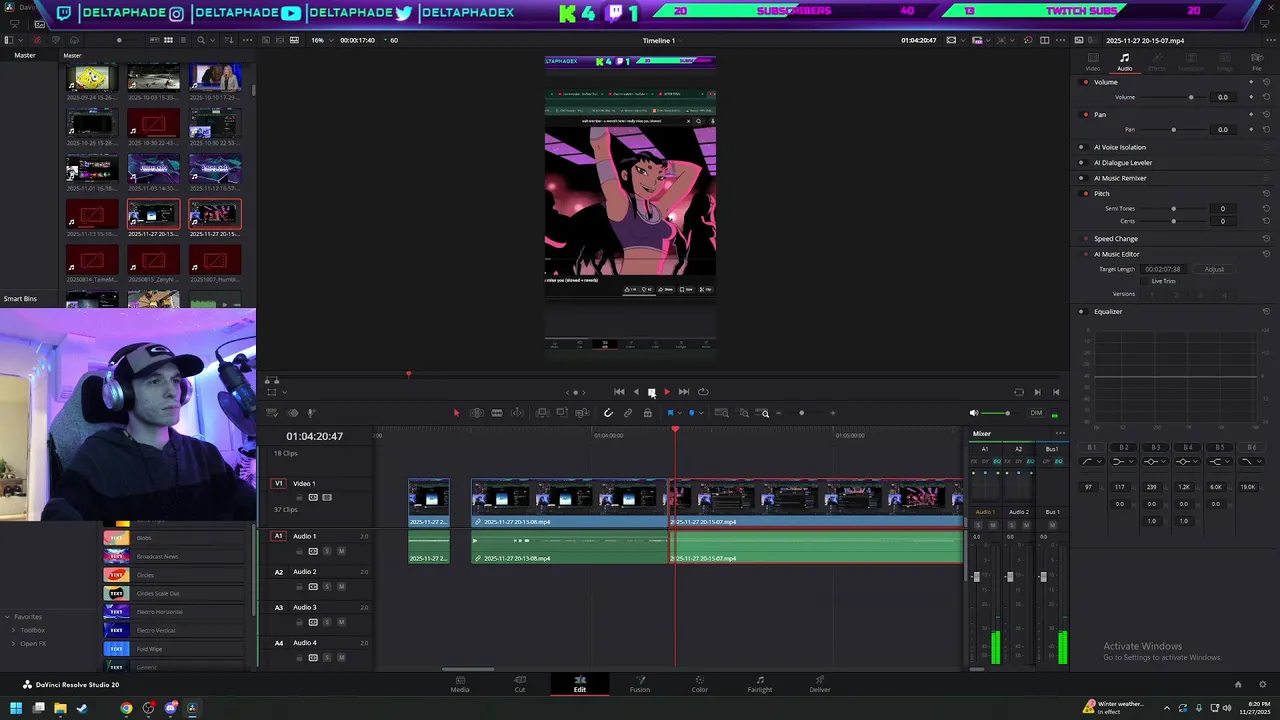Image resolution: width=1280 pixels, height=720 pixels.
Task: Open Chrome from the Windows taskbar
Action: pyautogui.click(x=126, y=708)
